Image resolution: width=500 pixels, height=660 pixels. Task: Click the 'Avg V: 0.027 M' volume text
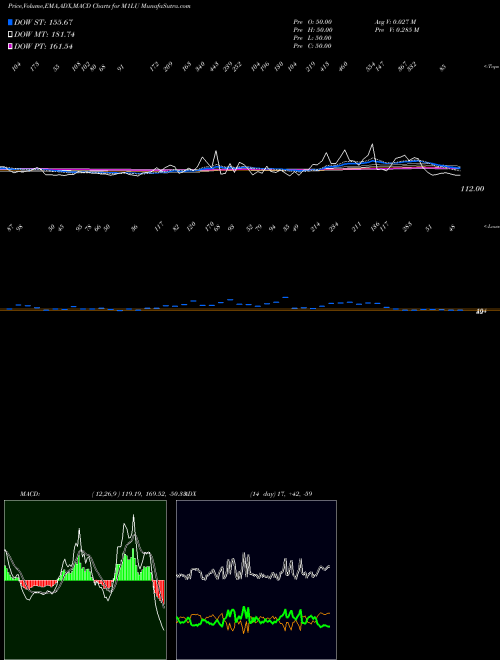coord(395,21)
